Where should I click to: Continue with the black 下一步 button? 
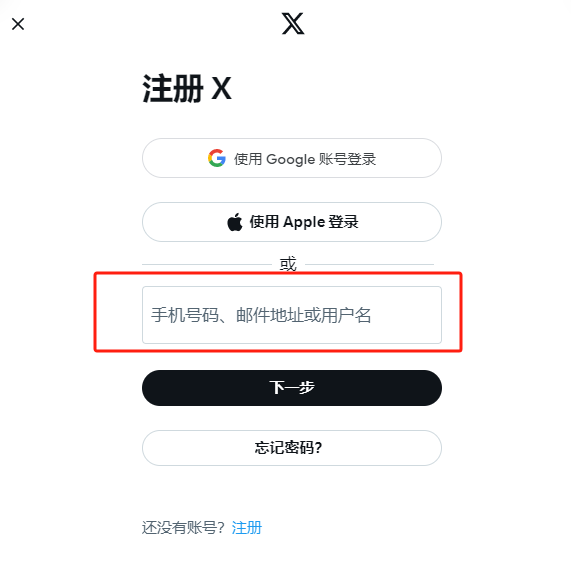coord(292,388)
